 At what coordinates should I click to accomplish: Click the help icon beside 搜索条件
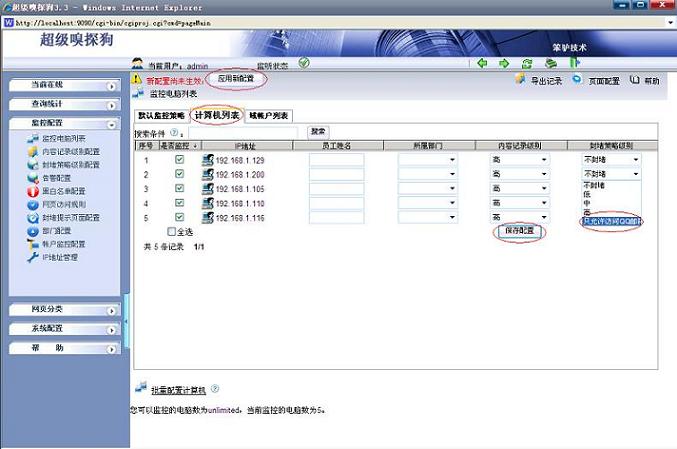[175, 131]
